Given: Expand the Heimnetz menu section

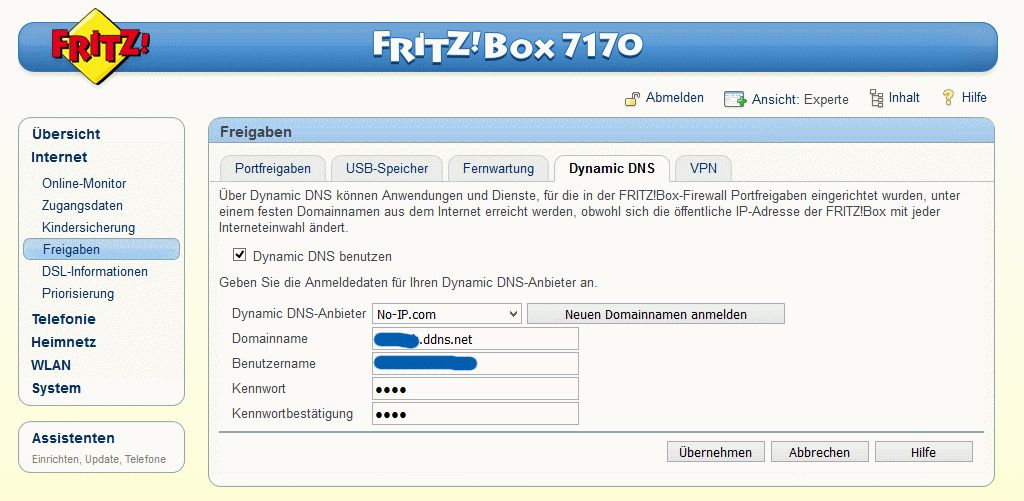Looking at the screenshot, I should 63,342.
